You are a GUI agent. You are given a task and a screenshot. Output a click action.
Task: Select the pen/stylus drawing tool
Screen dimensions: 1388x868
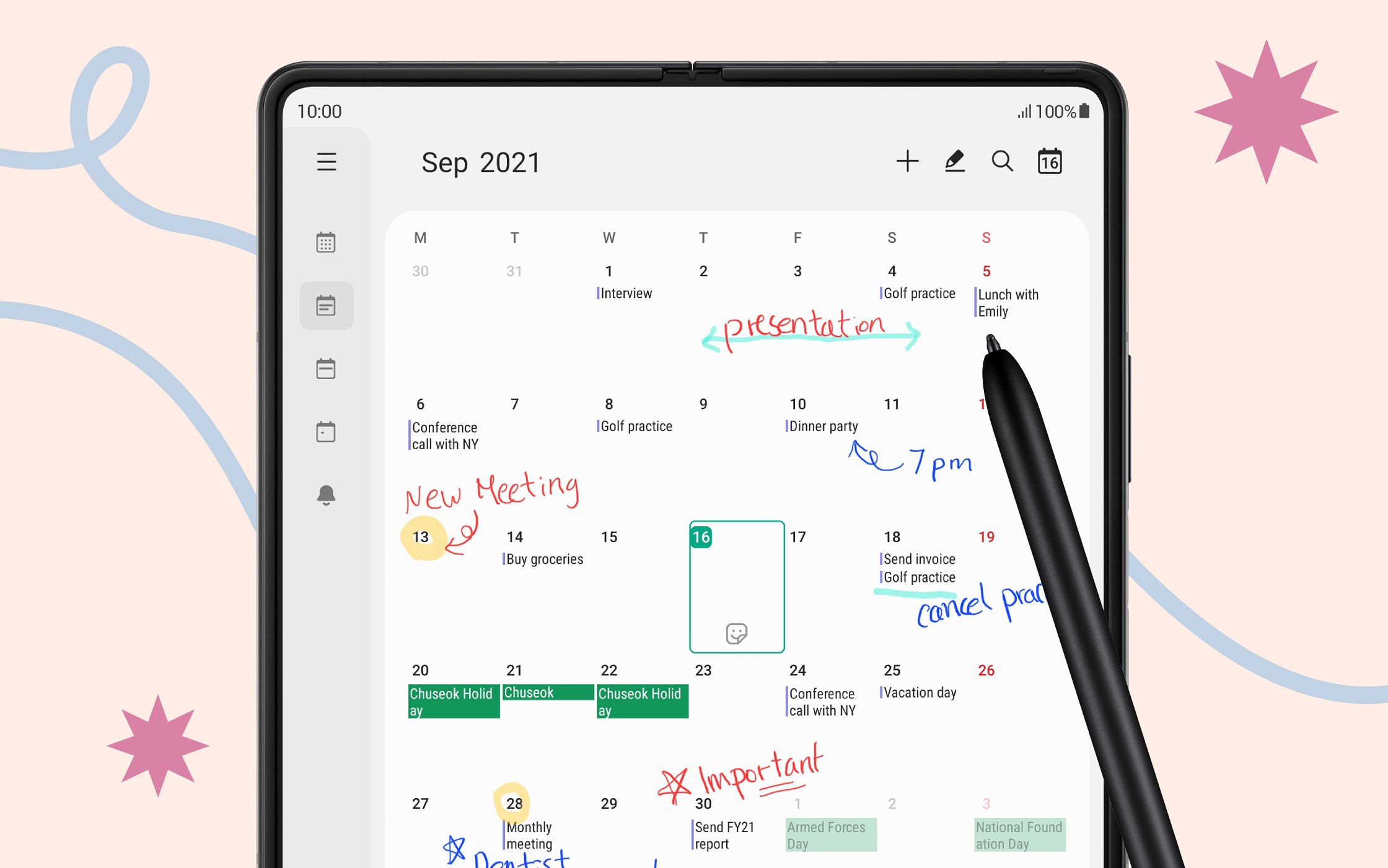pyautogui.click(x=954, y=162)
